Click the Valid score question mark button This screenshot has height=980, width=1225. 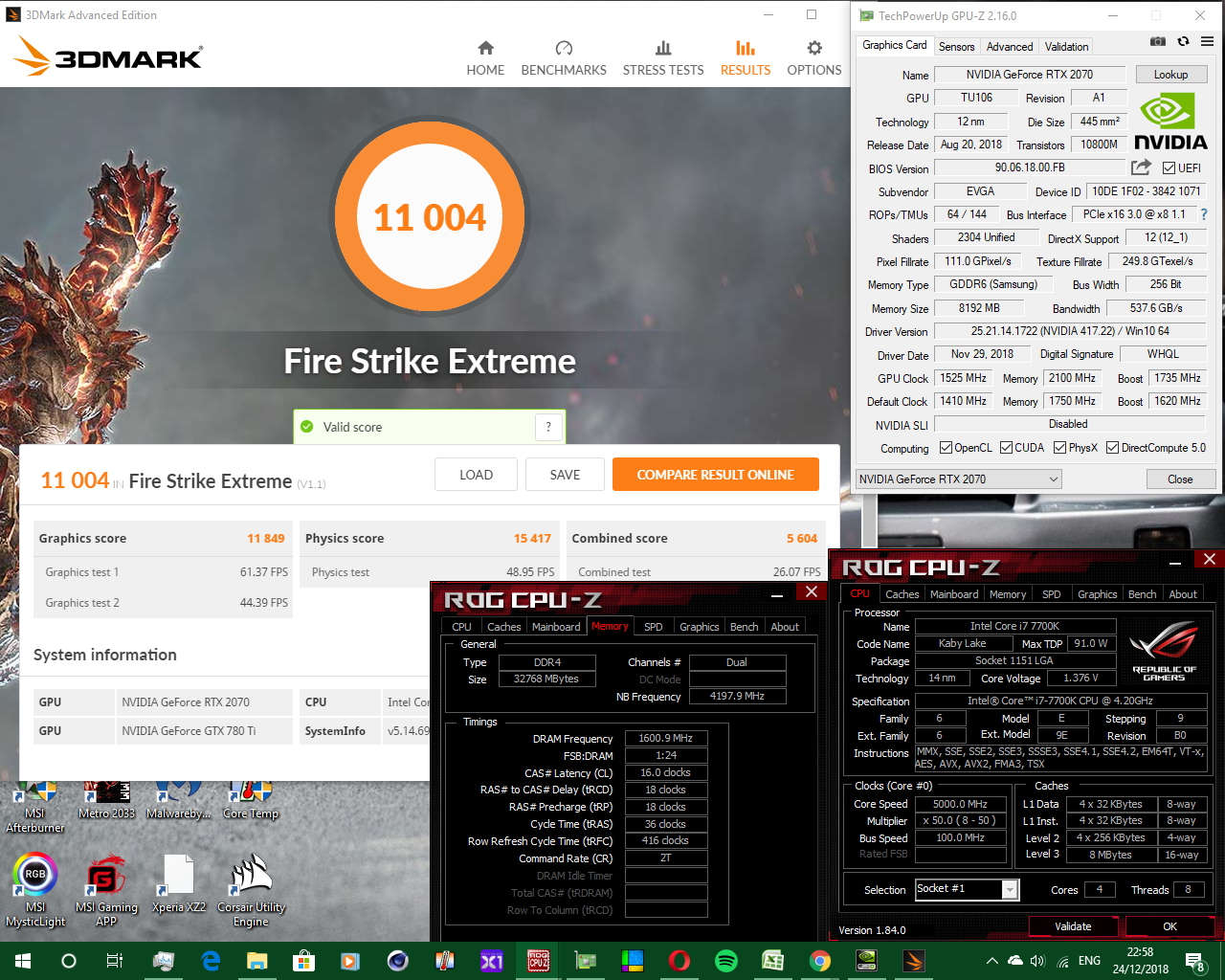548,427
